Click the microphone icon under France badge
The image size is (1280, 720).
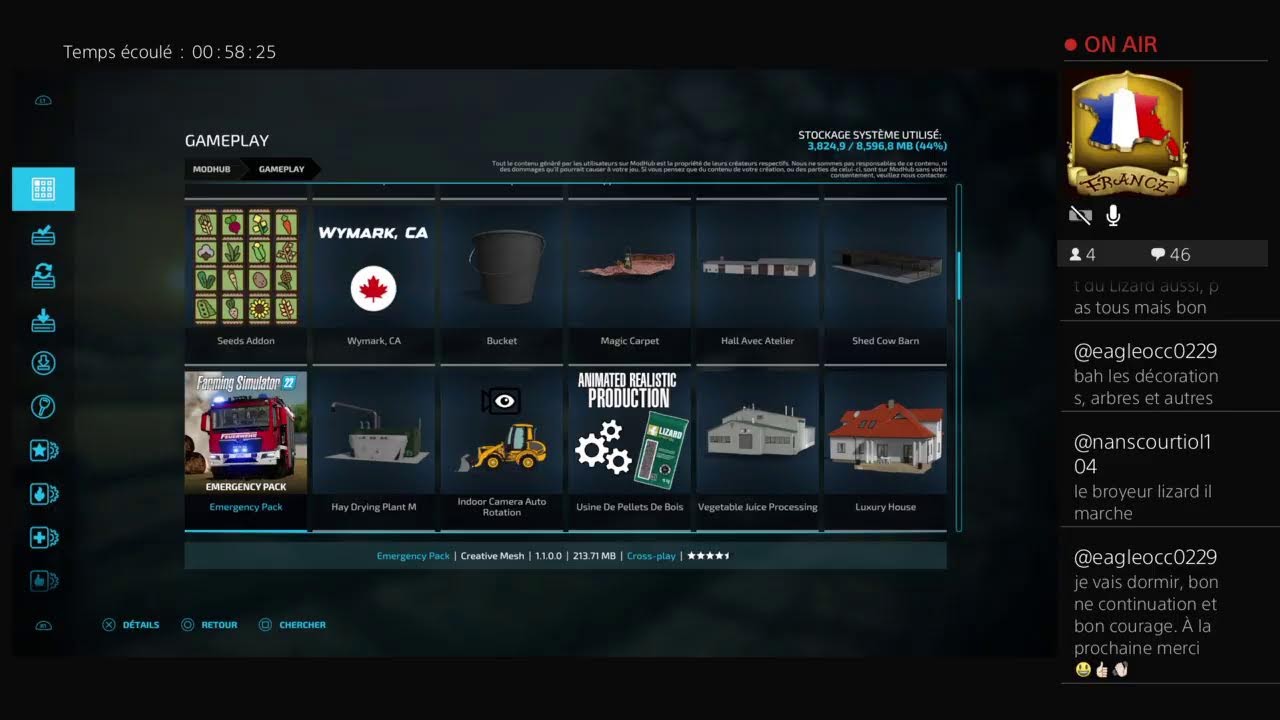1112,215
